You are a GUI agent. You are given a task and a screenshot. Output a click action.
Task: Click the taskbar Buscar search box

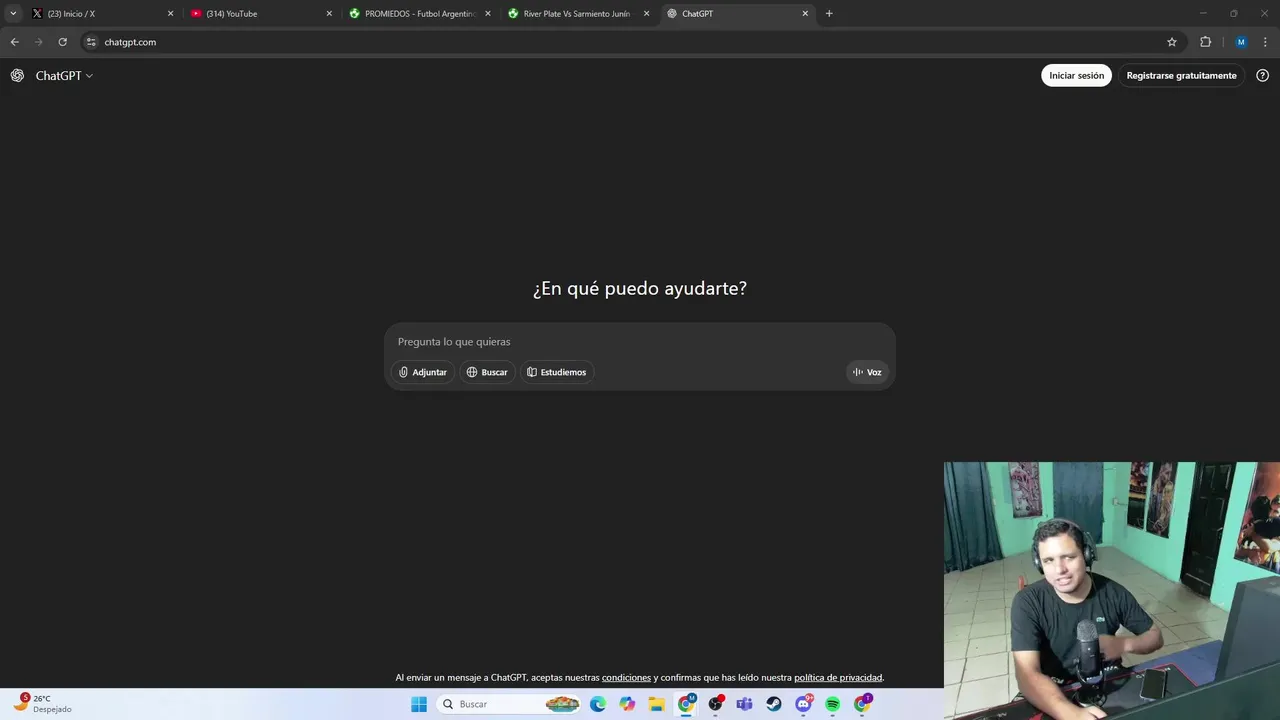click(x=510, y=704)
